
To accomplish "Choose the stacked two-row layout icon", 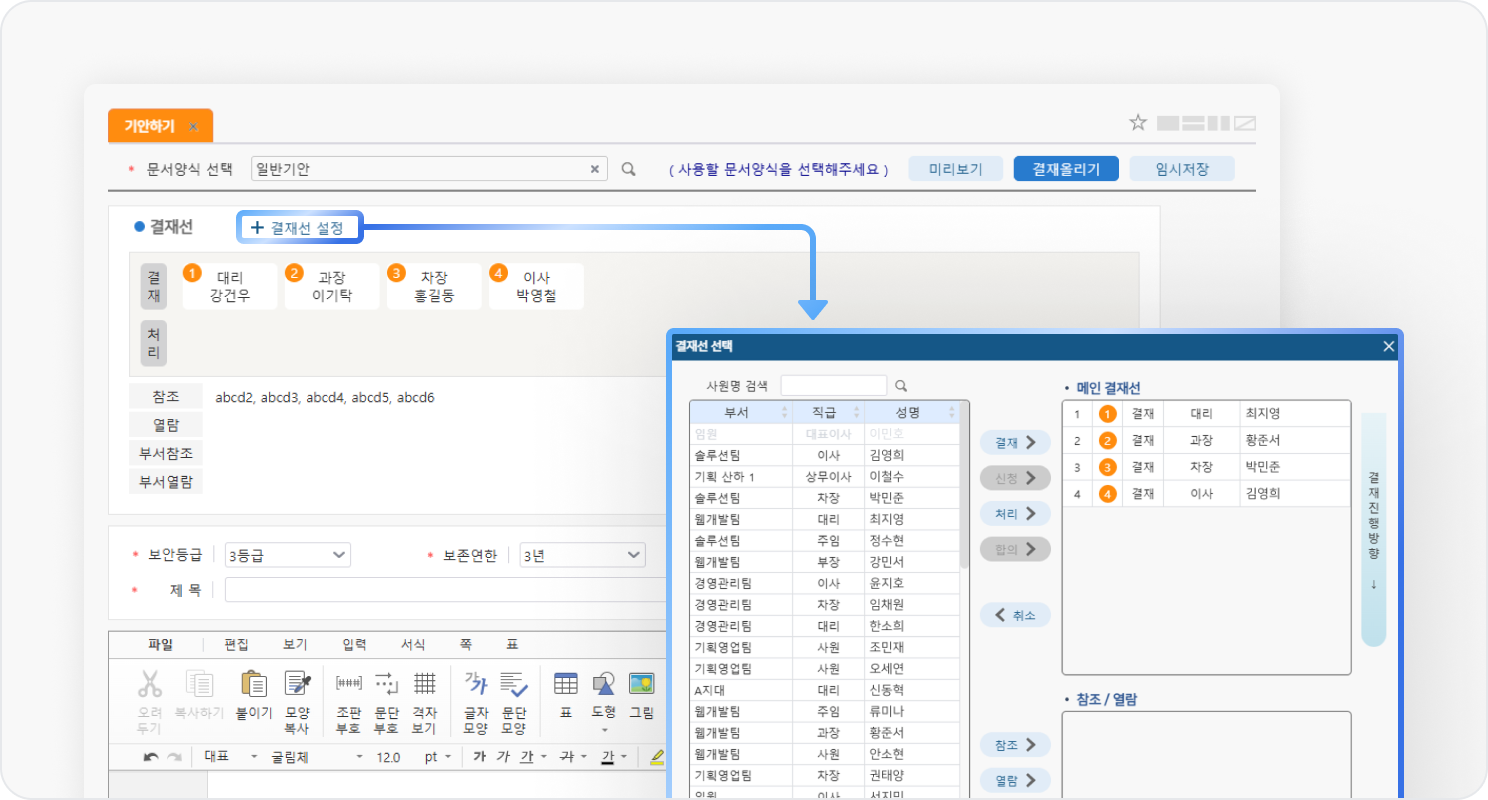I will tap(1194, 124).
